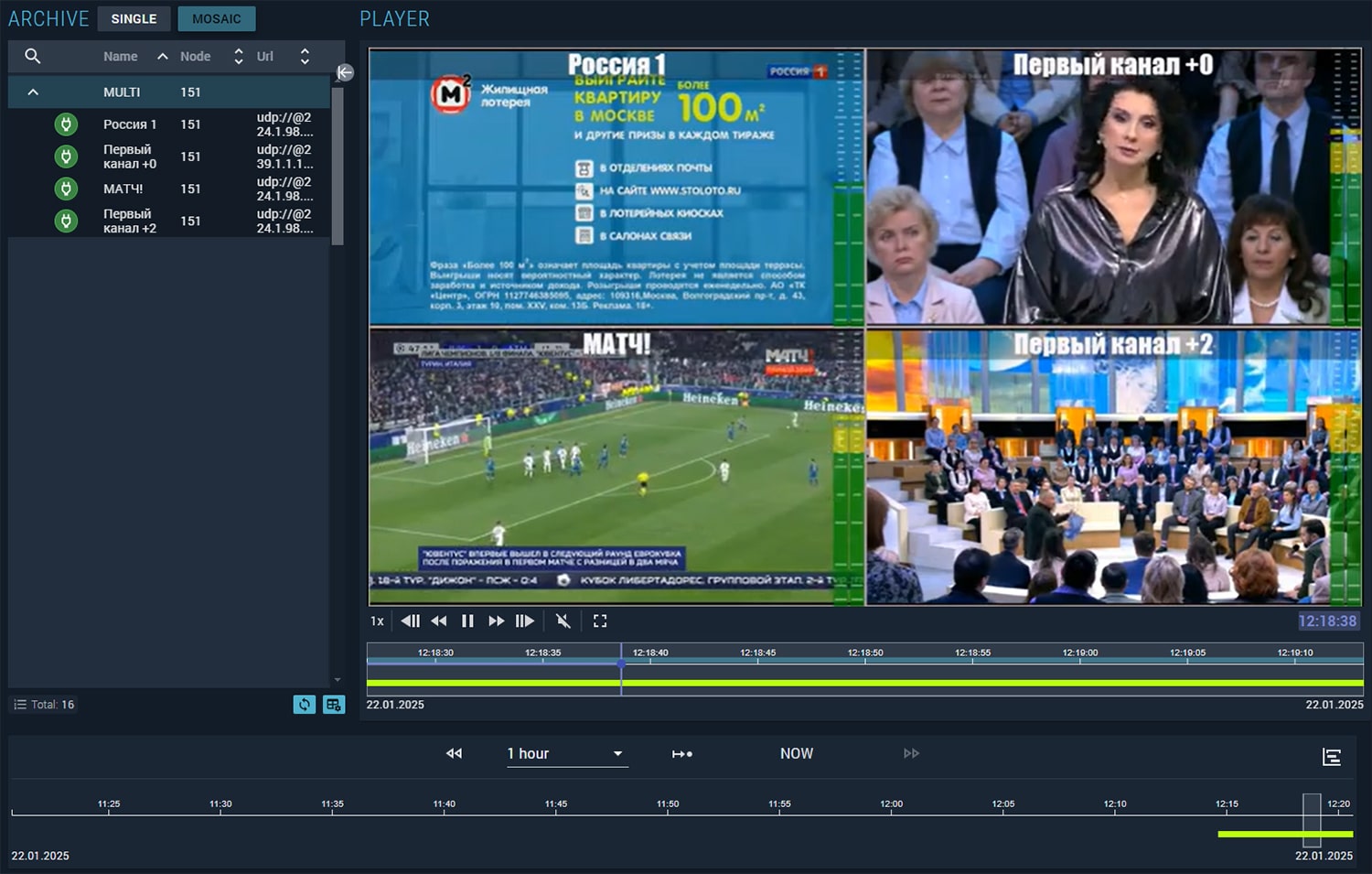Click the plug icon for МАТЧ!
The image size is (1372, 874).
66,189
